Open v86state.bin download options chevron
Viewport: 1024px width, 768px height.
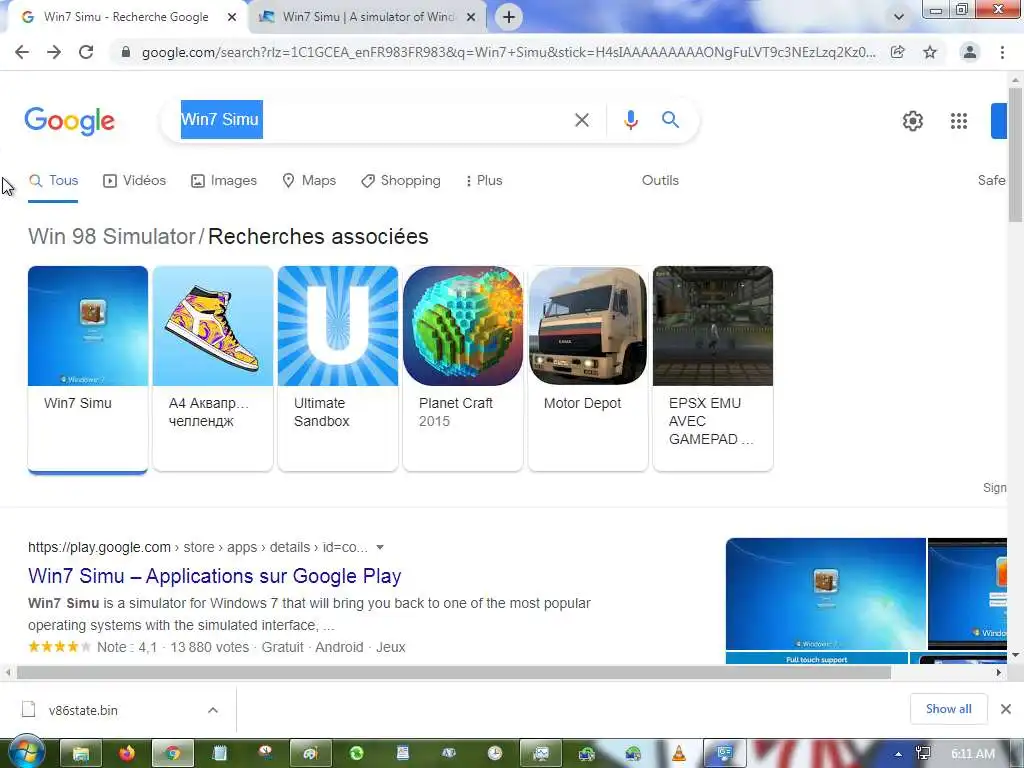pyautogui.click(x=213, y=710)
